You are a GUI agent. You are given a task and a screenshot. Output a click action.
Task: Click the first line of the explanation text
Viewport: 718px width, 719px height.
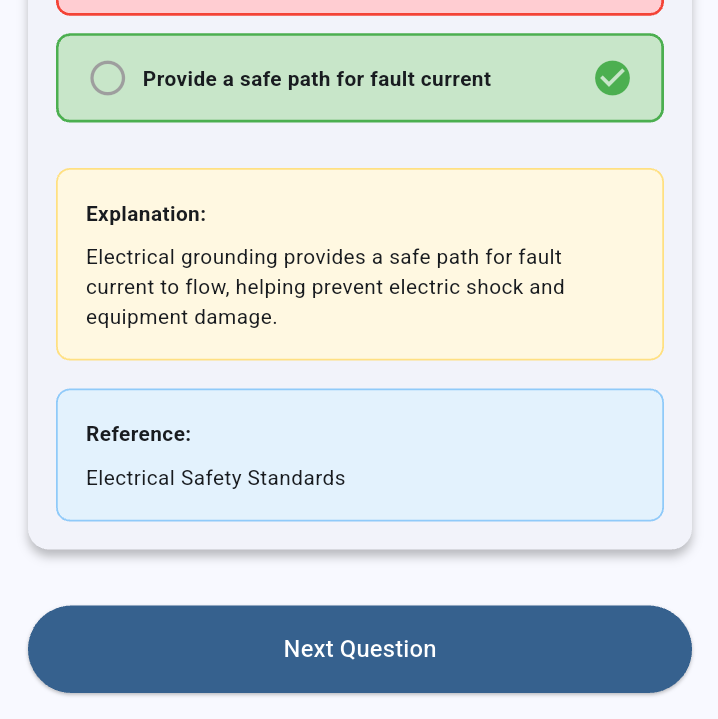click(x=324, y=257)
